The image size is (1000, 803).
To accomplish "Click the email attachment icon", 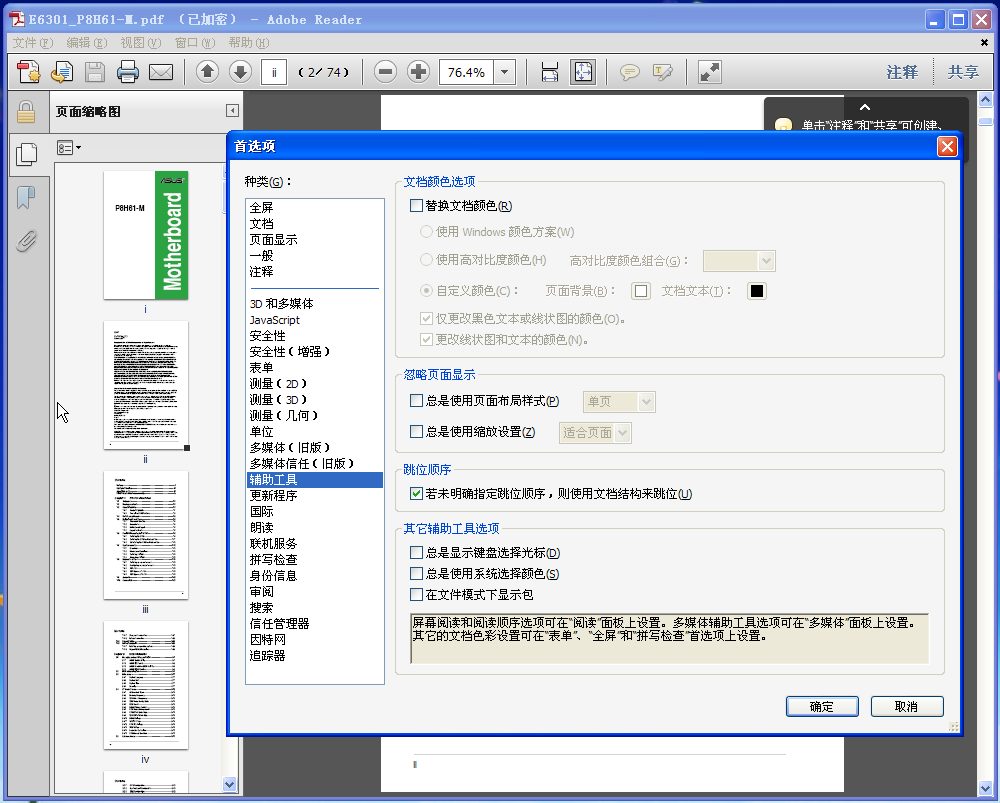I will click(x=162, y=71).
